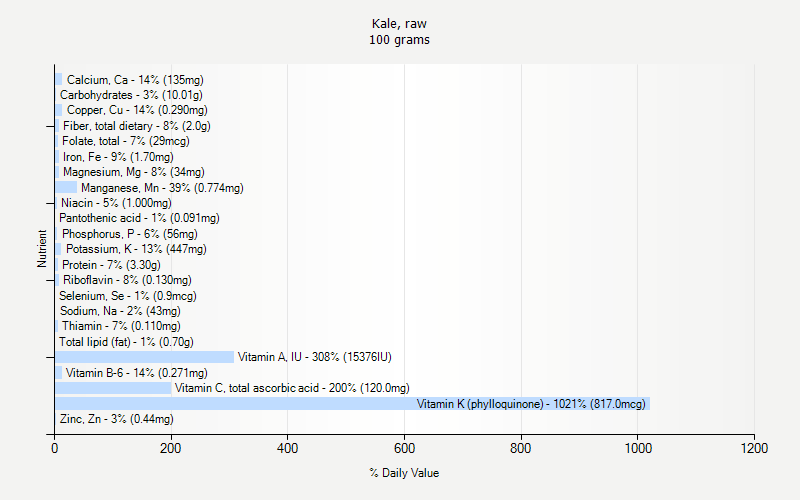Click the x-axis tick label 1000
800x500 pixels.
[x=638, y=448]
